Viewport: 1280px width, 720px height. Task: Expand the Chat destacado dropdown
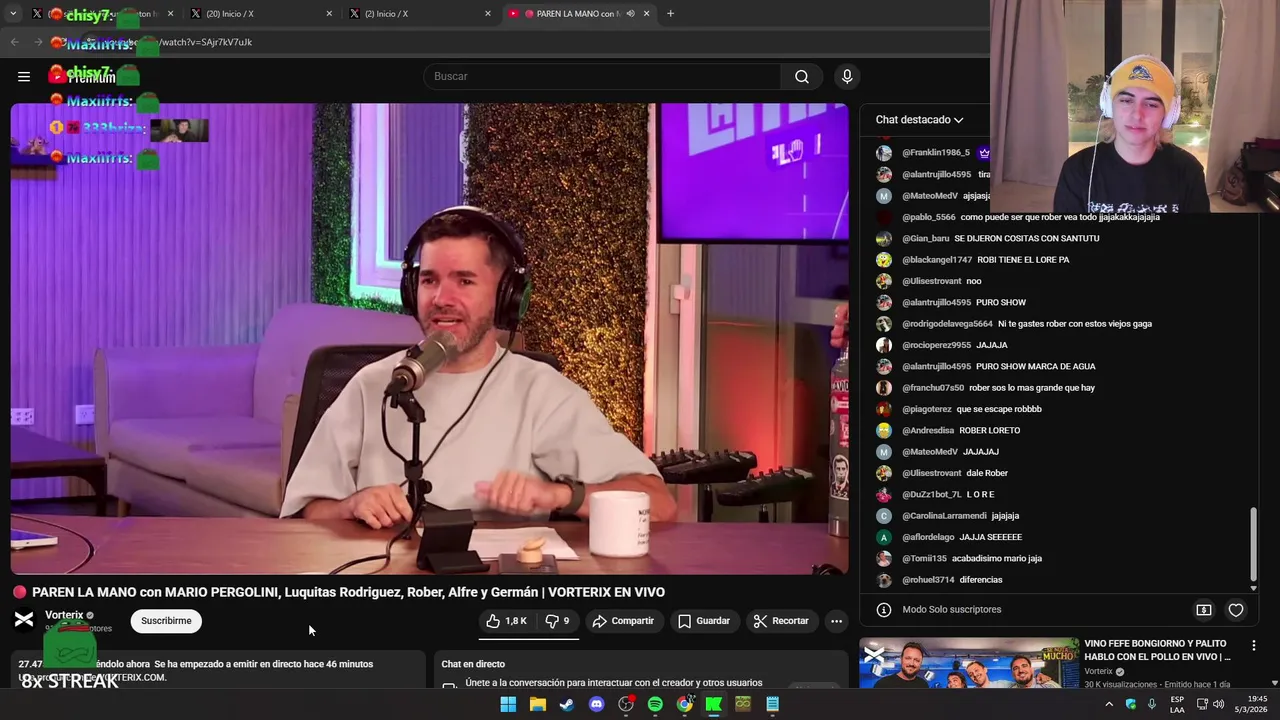pyautogui.click(x=919, y=120)
